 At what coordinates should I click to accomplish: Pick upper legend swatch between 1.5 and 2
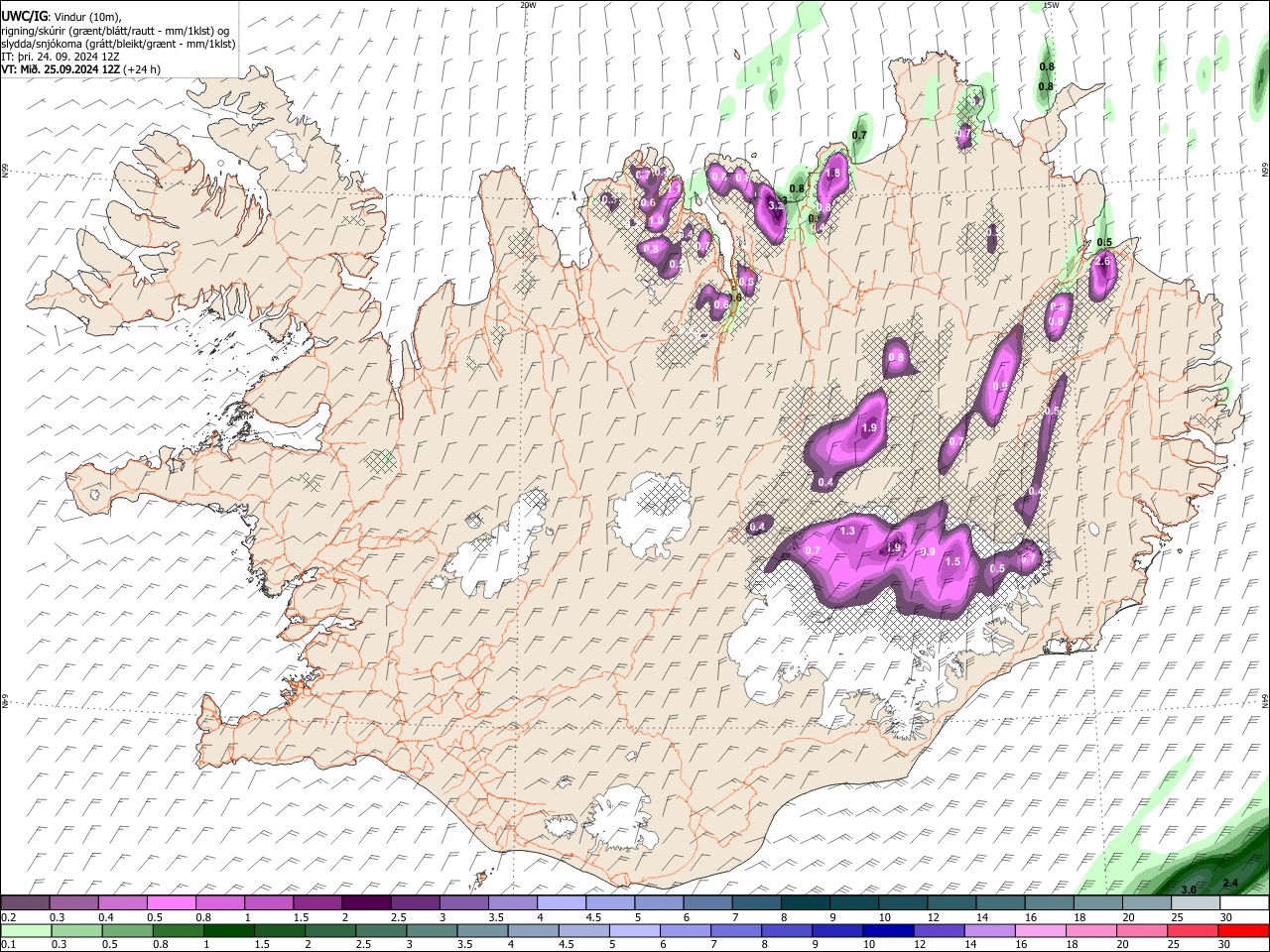point(318,903)
